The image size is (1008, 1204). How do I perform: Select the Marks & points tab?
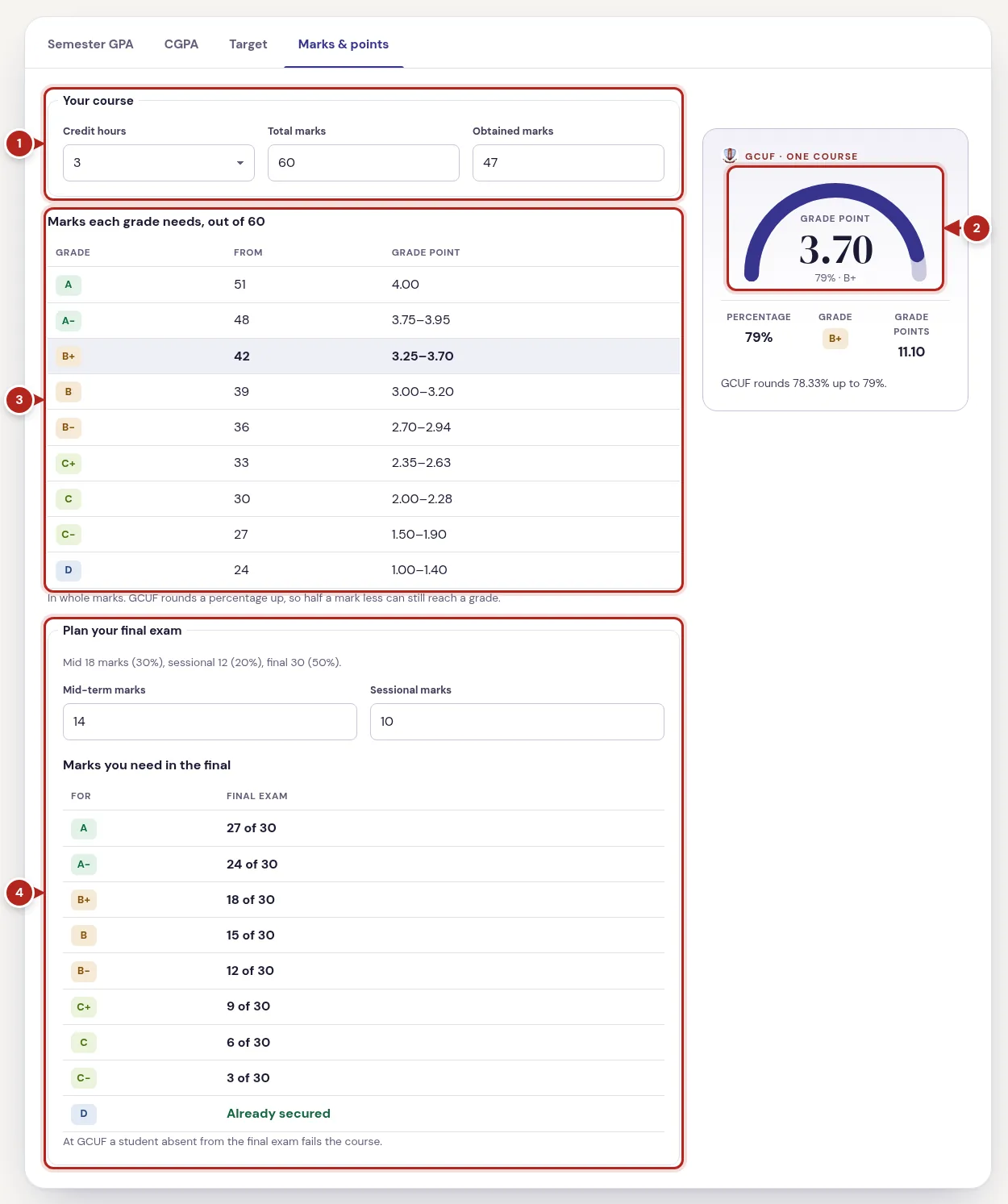(344, 44)
